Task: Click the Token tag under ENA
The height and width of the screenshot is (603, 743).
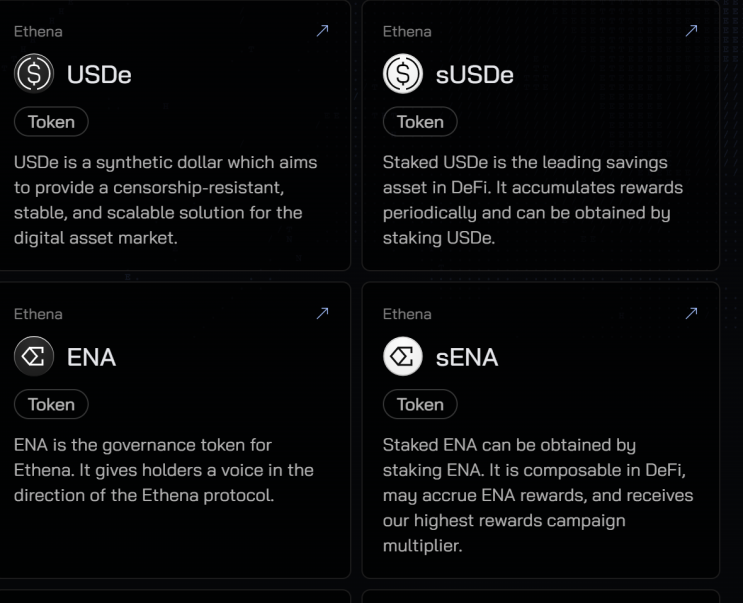Action: click(x=51, y=405)
